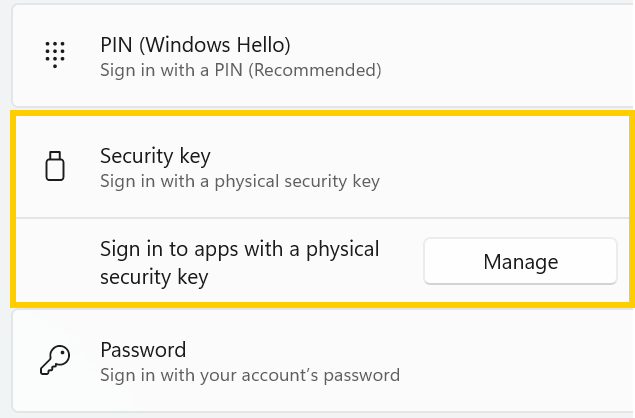Click empty space left of "Sign in to apps" text

[55, 262]
